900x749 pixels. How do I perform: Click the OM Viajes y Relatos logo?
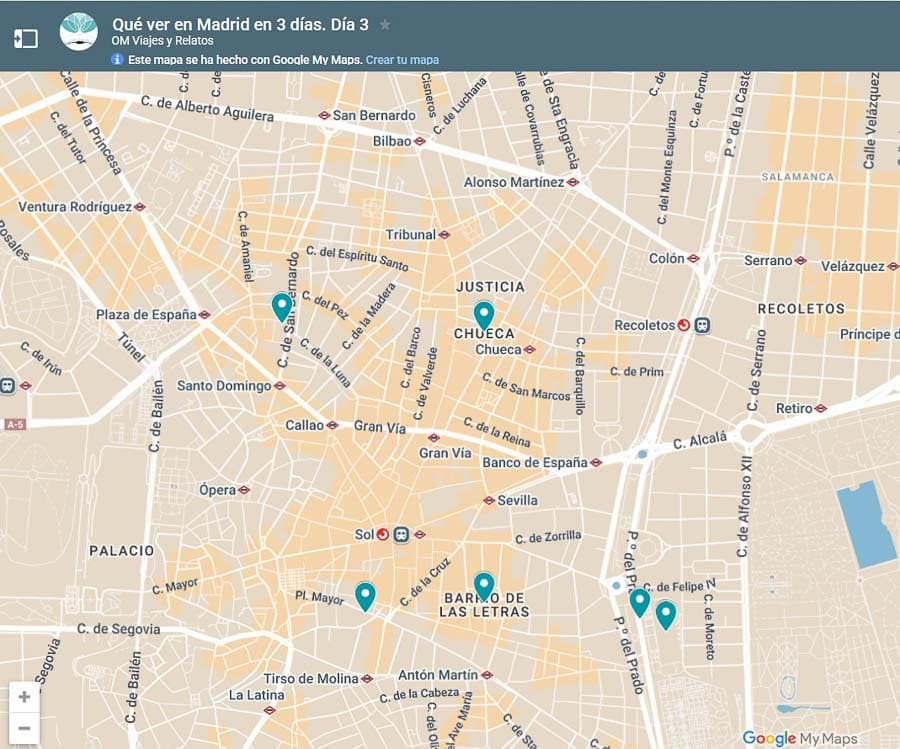(79, 32)
